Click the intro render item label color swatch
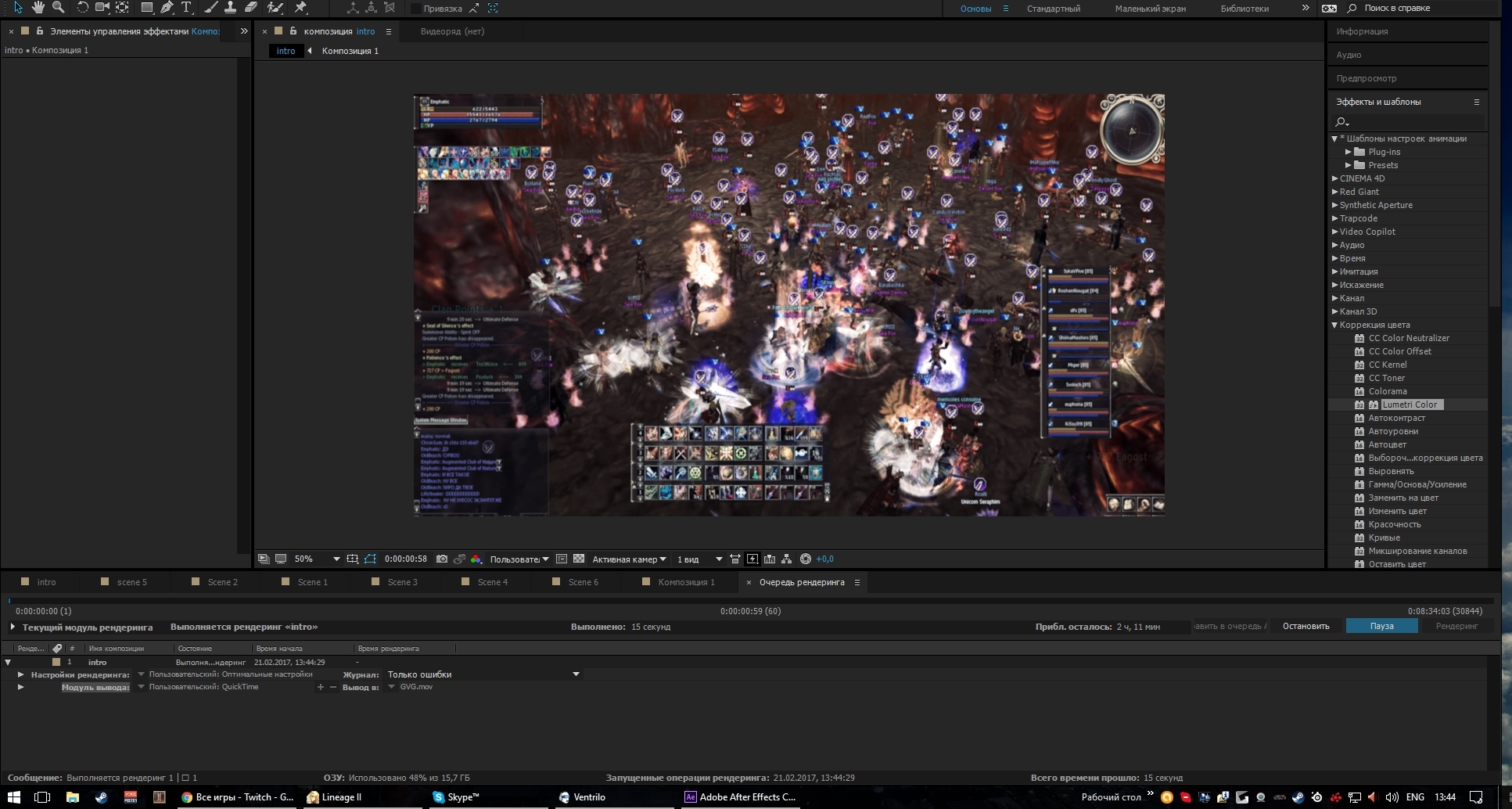The width and height of the screenshot is (1512, 809). point(56,662)
